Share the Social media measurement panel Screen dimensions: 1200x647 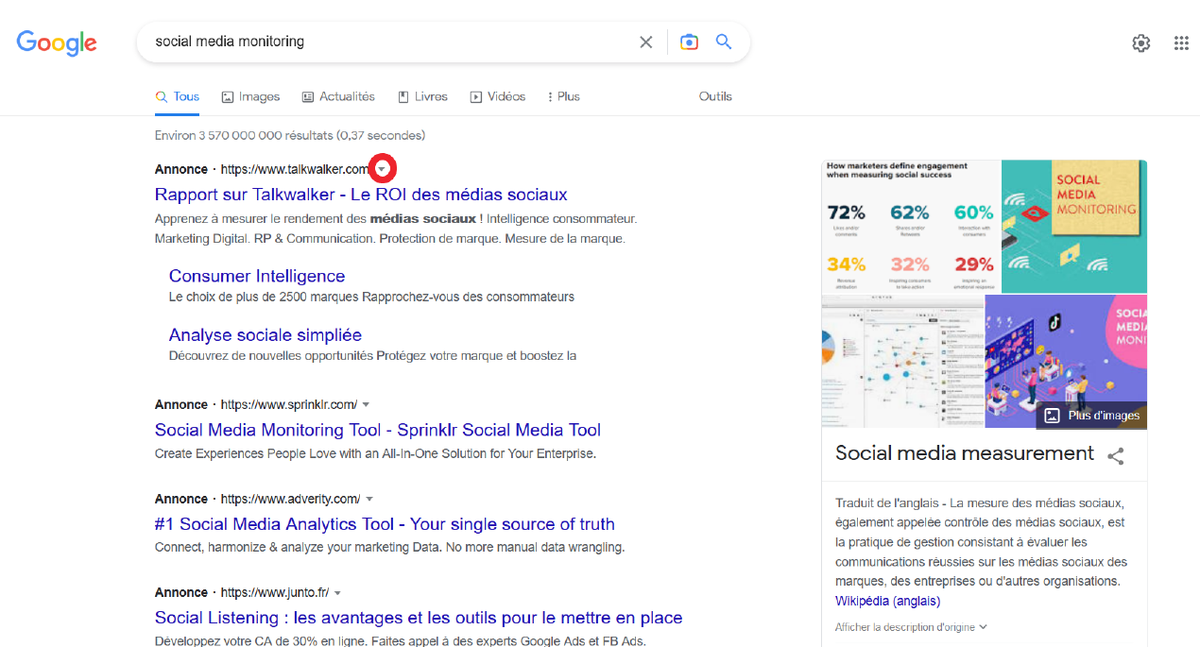pos(1116,456)
